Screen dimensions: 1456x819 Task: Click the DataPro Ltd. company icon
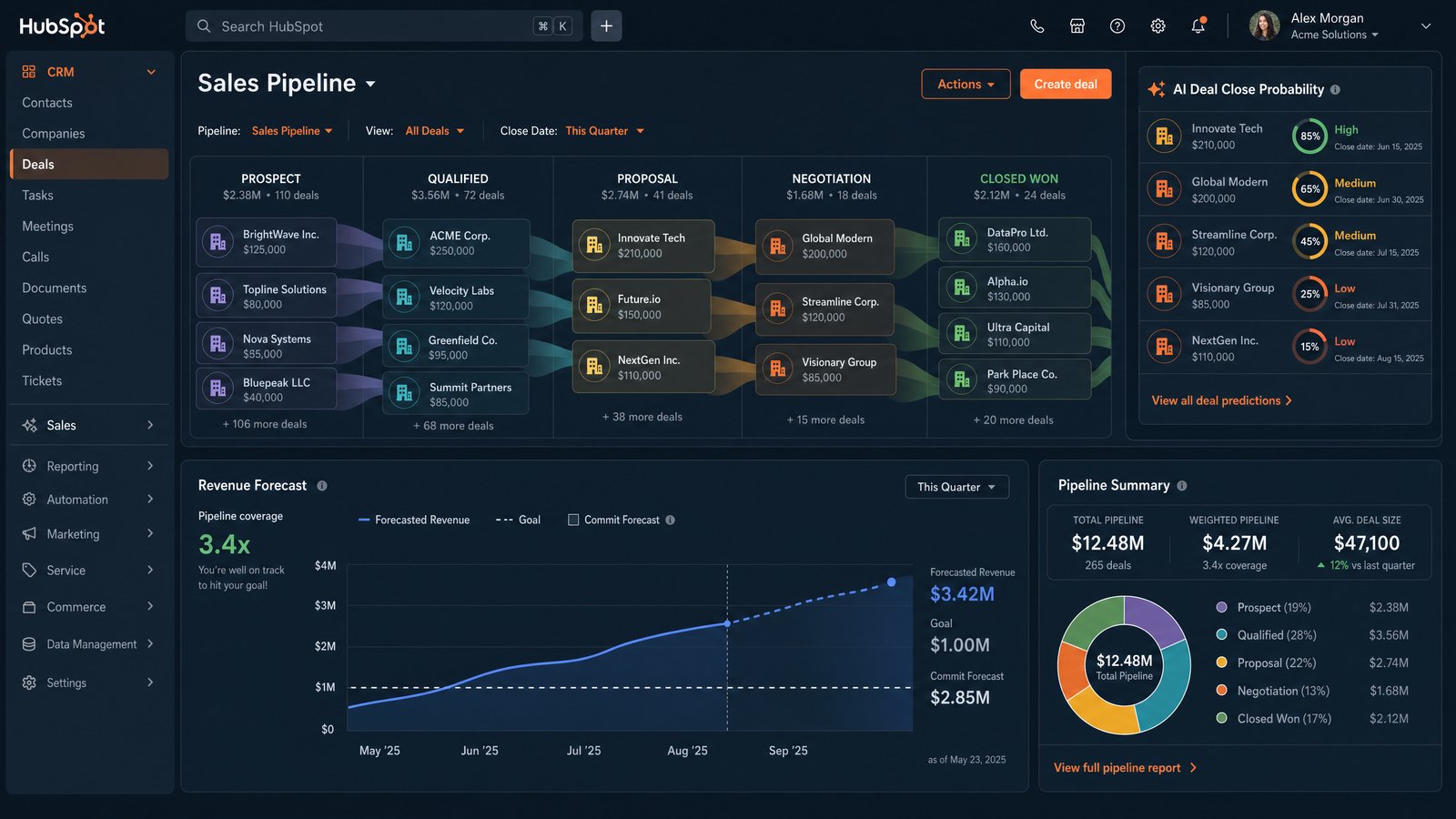[961, 239]
